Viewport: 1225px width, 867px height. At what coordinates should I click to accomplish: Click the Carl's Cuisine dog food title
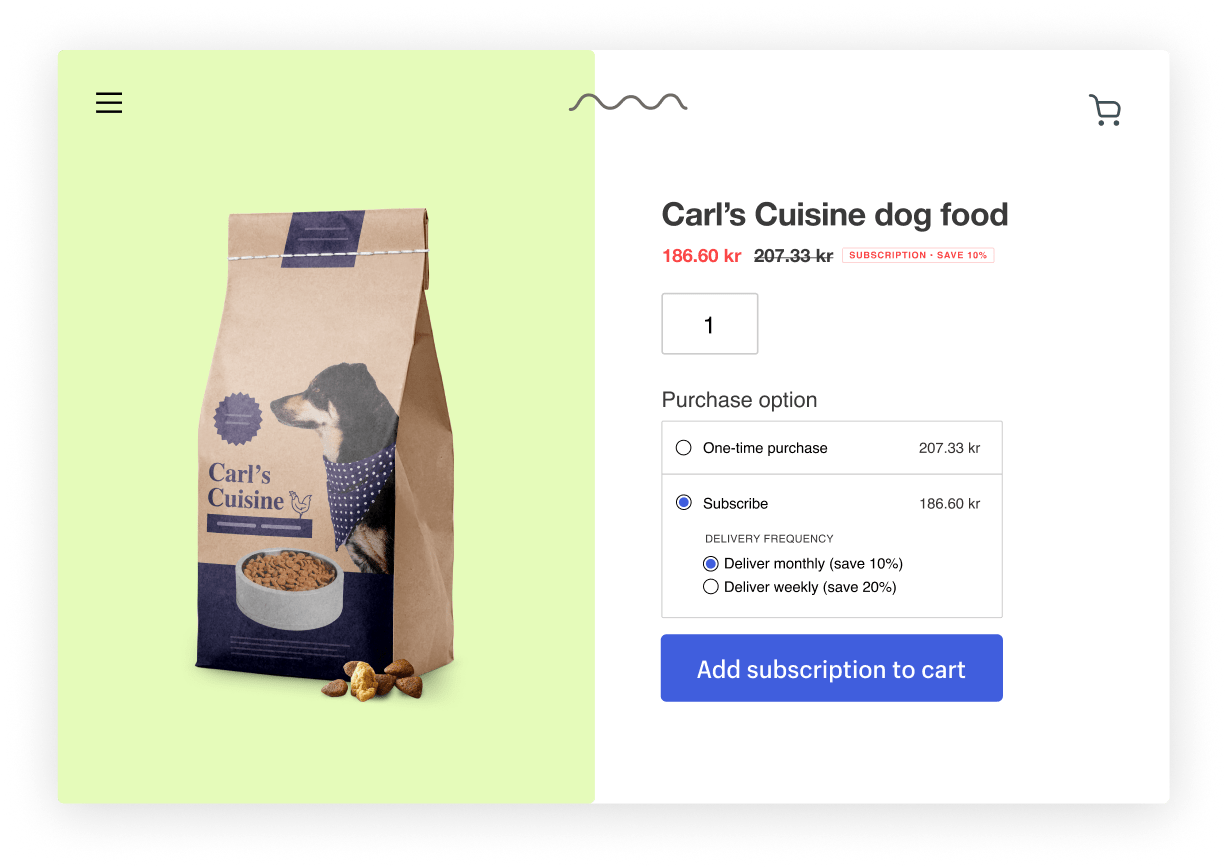[835, 214]
